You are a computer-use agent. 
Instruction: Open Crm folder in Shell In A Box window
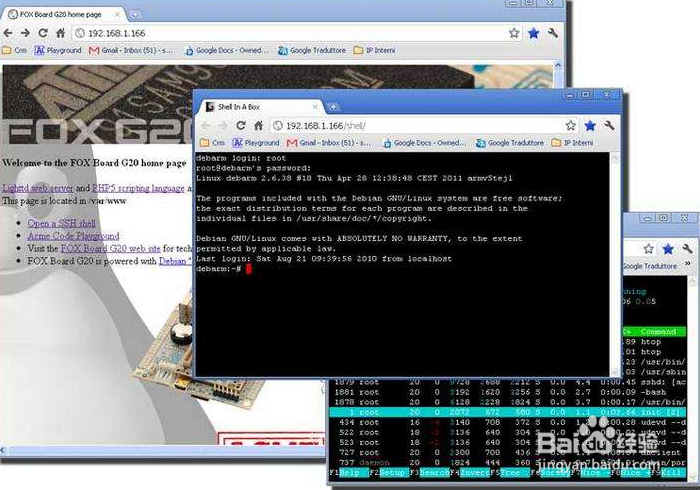(x=212, y=143)
